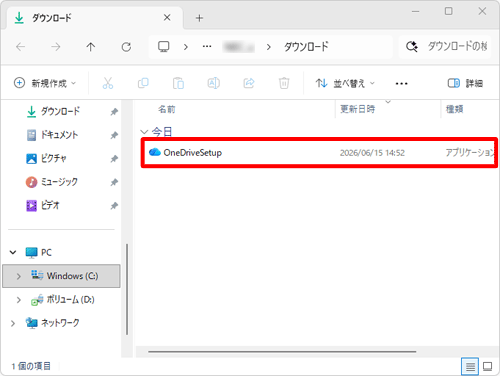500x376 pixels.
Task: Select PC in the navigation pane
Action: coord(46,252)
